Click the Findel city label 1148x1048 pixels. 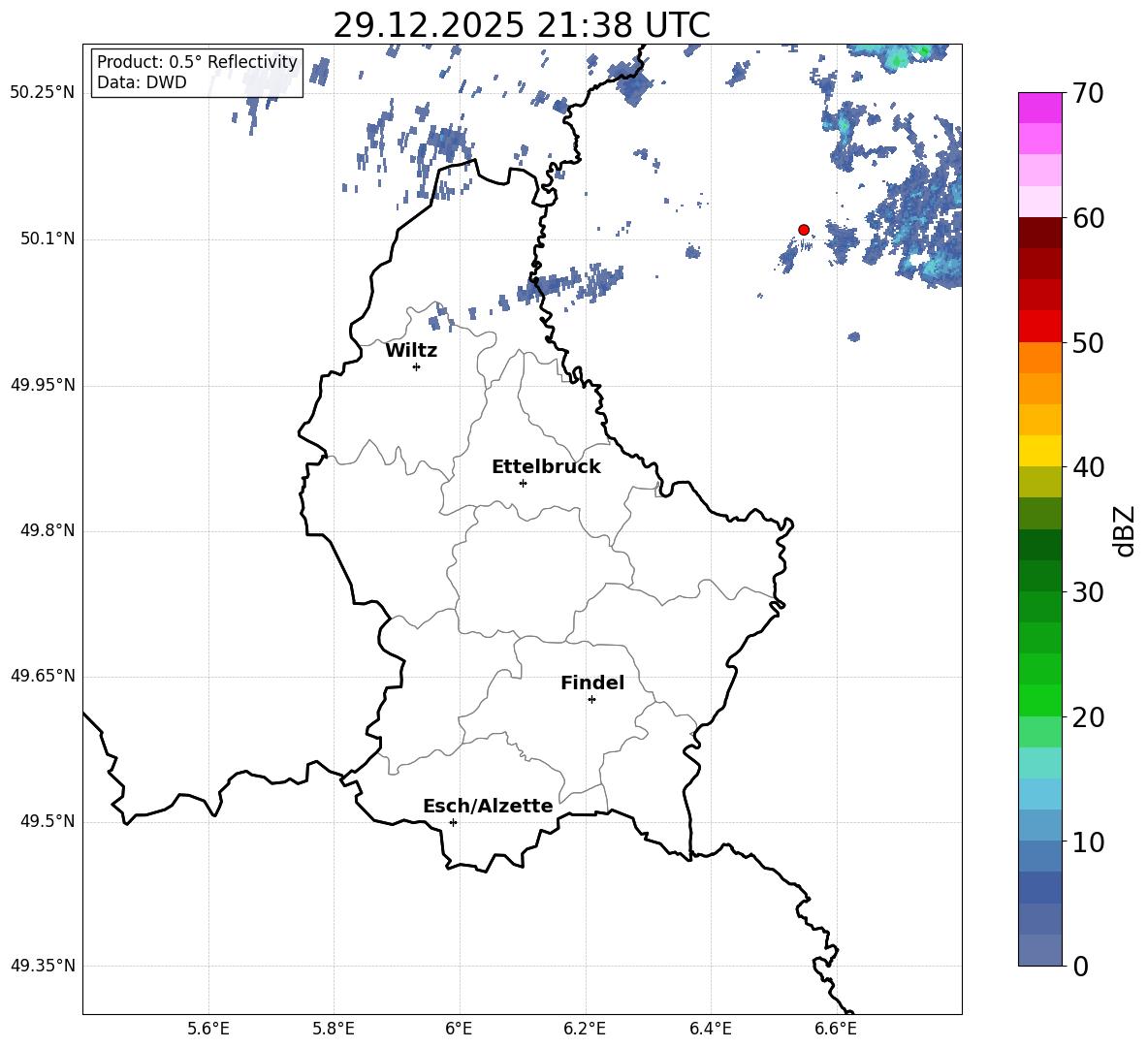point(592,683)
